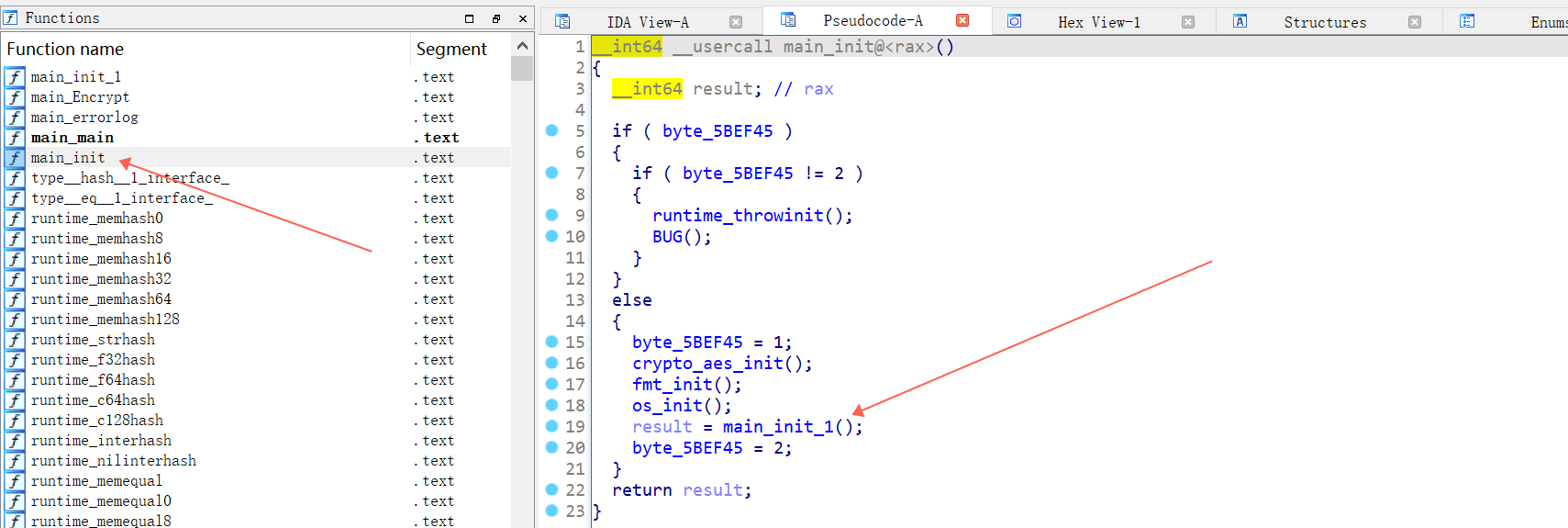Close the Pseudocode-A tab
Screen dimensions: 1568x528
point(962,20)
